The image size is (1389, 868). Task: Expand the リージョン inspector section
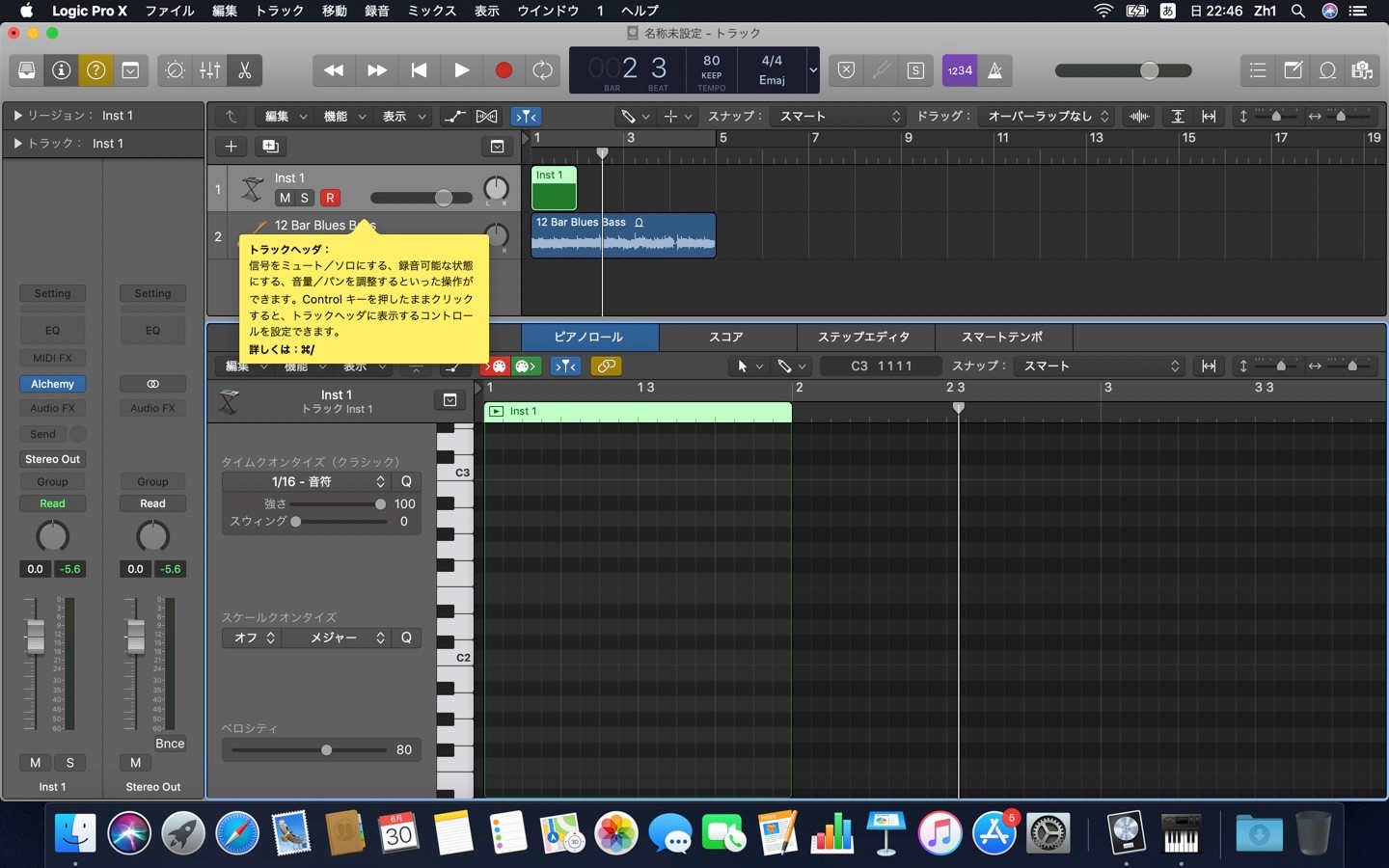(x=17, y=116)
